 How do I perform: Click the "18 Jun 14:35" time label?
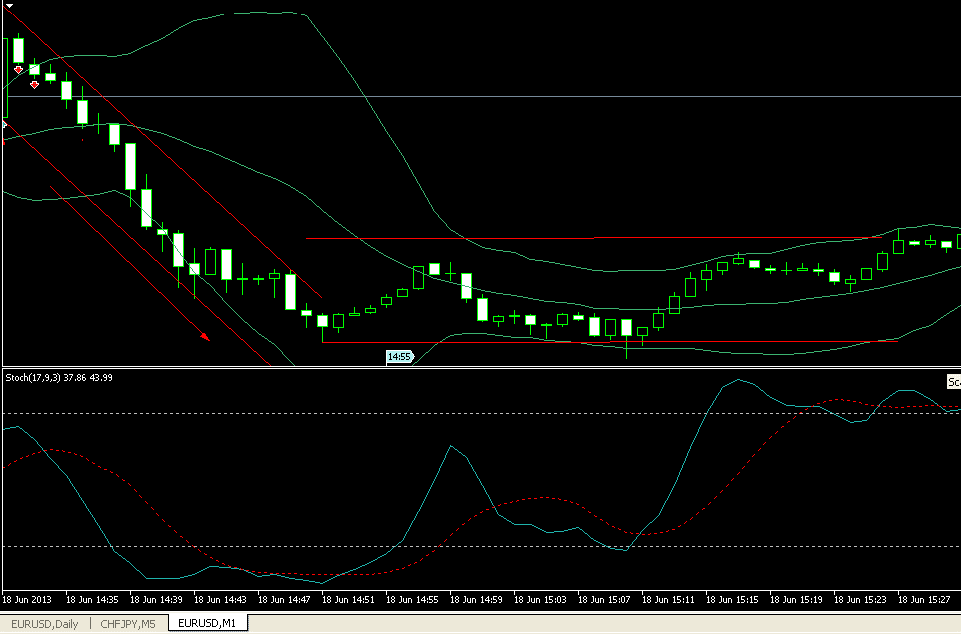coord(92,599)
